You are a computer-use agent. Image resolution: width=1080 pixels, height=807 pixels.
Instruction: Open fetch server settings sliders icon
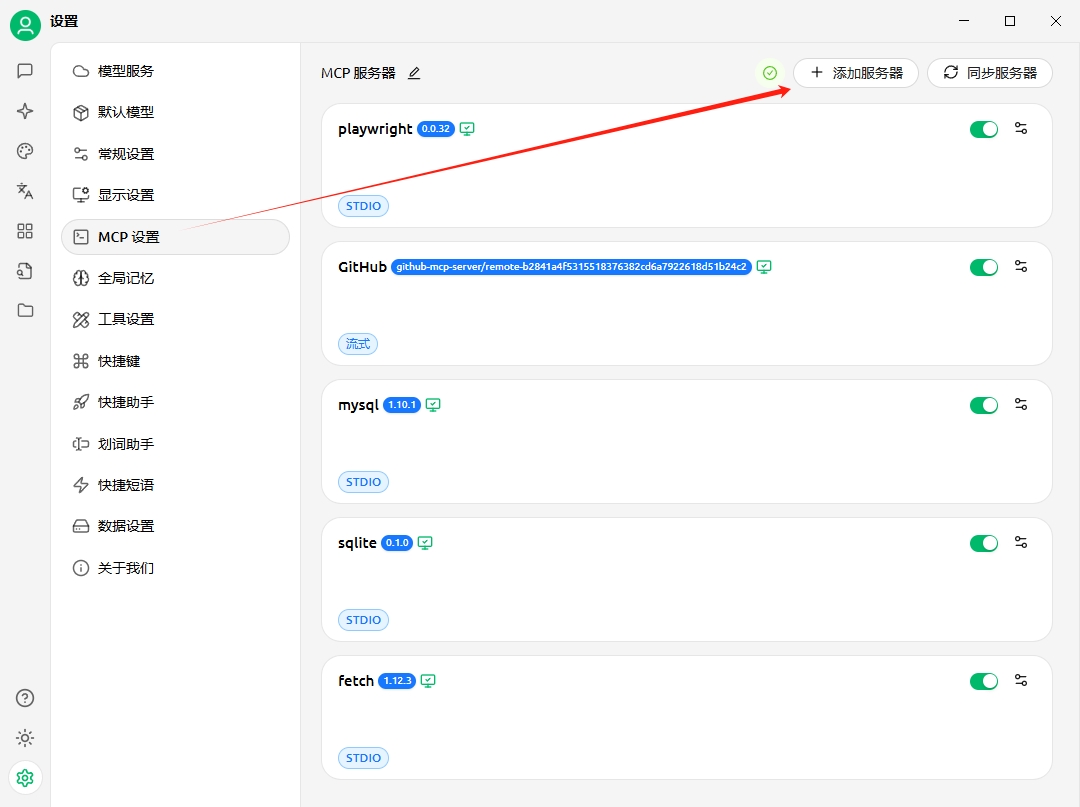pyautogui.click(x=1021, y=680)
